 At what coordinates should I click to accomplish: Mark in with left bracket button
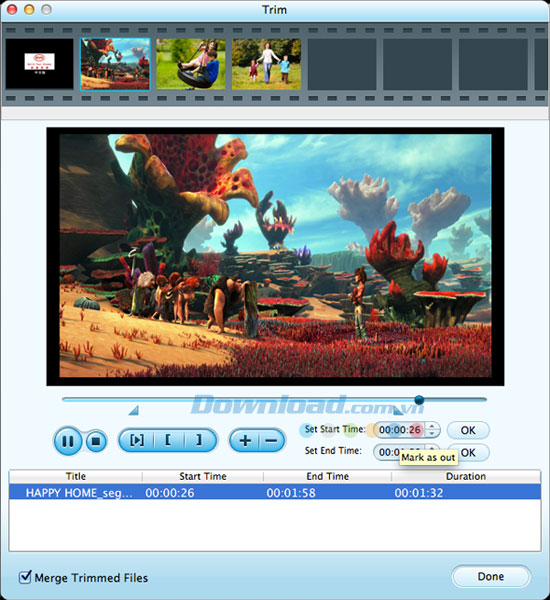tap(168, 440)
